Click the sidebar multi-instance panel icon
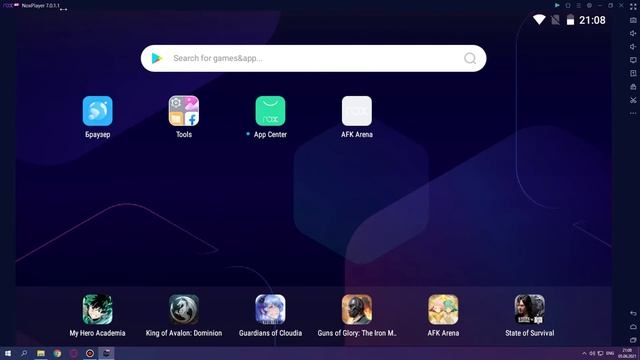This screenshot has width=640, height=360. [x=633, y=73]
